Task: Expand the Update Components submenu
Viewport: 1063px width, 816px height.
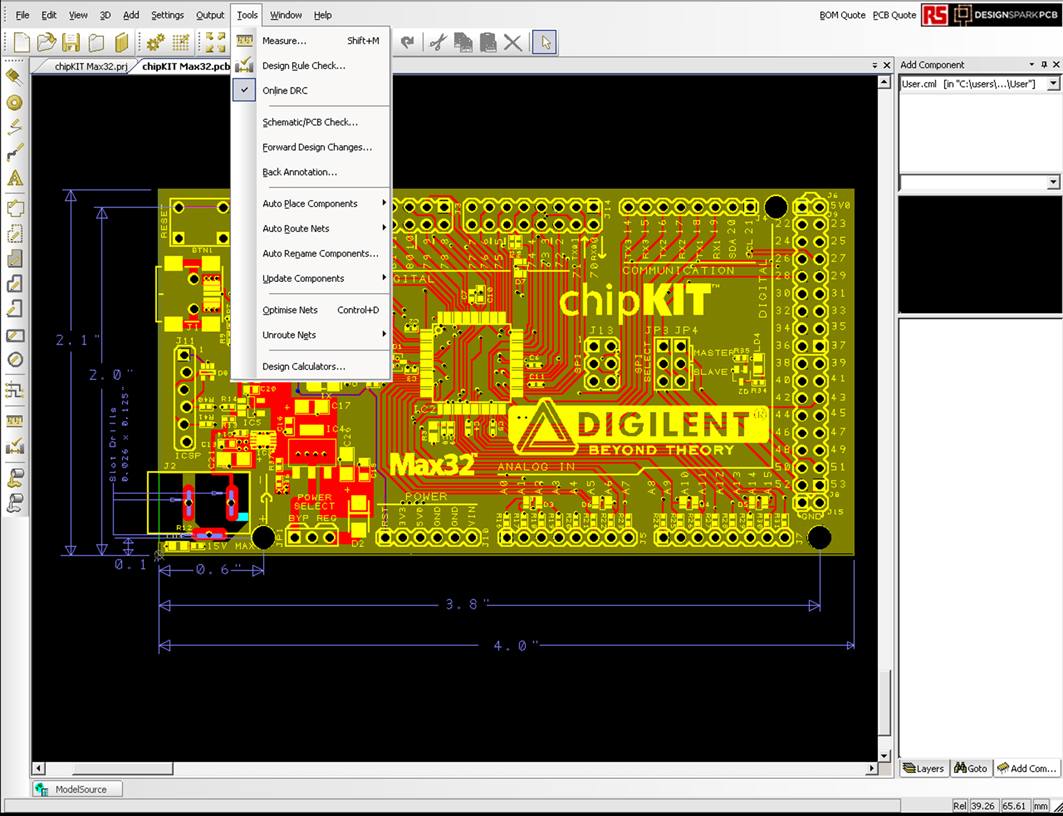Action: pyautogui.click(x=311, y=279)
